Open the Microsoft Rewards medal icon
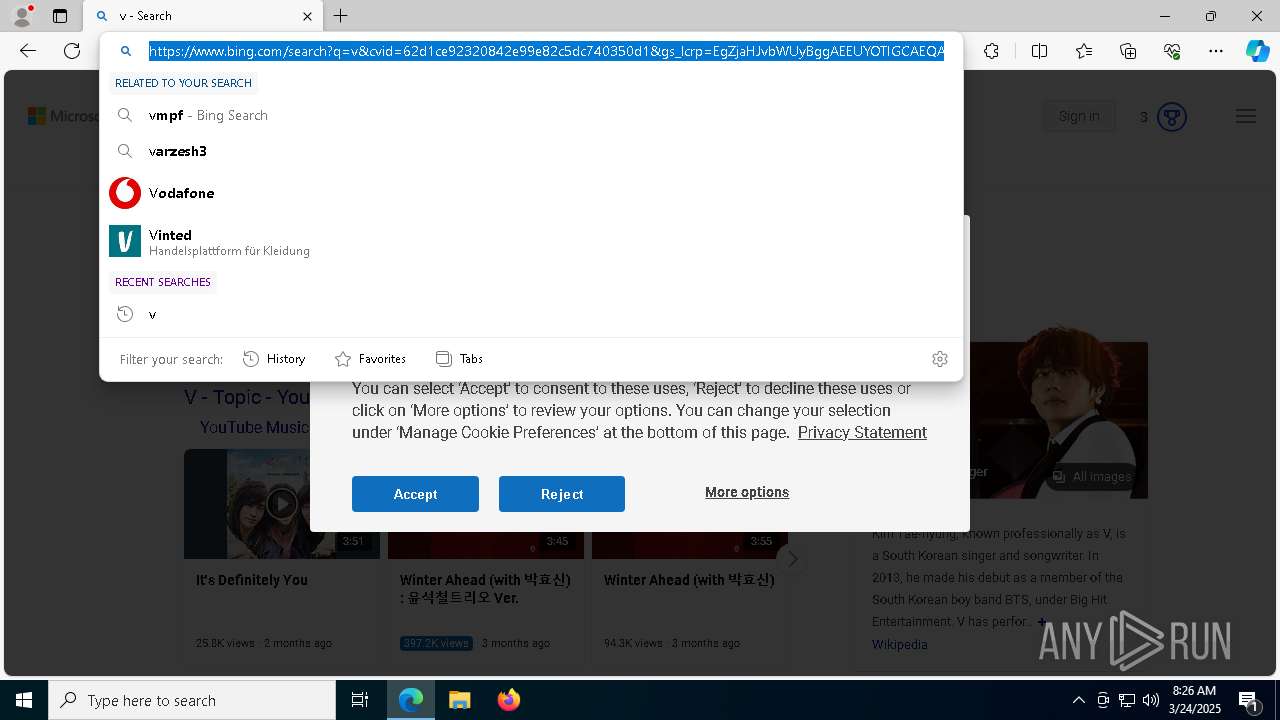The image size is (1280, 720). point(1171,117)
